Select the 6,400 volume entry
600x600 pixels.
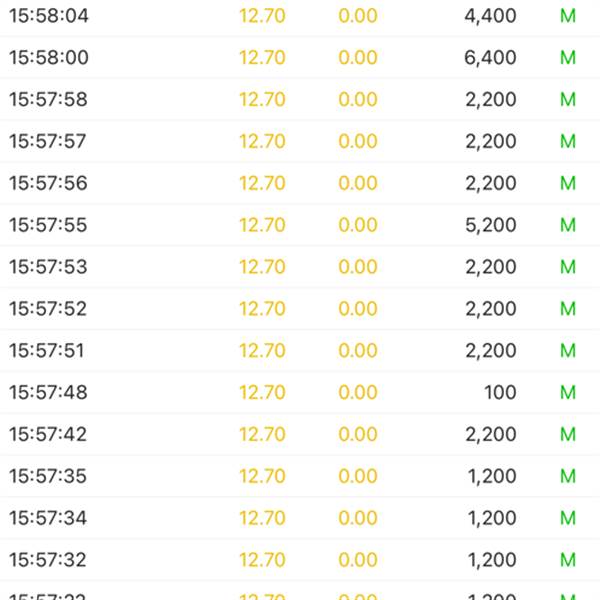pos(490,58)
